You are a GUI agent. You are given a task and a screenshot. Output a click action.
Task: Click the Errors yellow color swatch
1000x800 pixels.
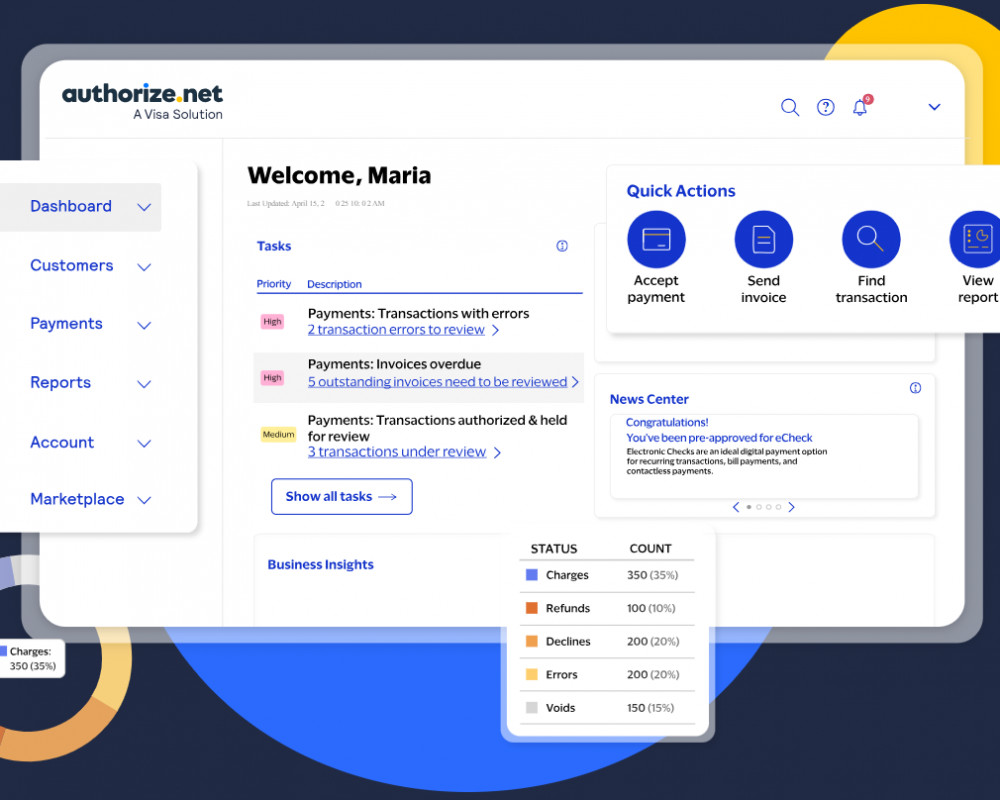pyautogui.click(x=531, y=674)
